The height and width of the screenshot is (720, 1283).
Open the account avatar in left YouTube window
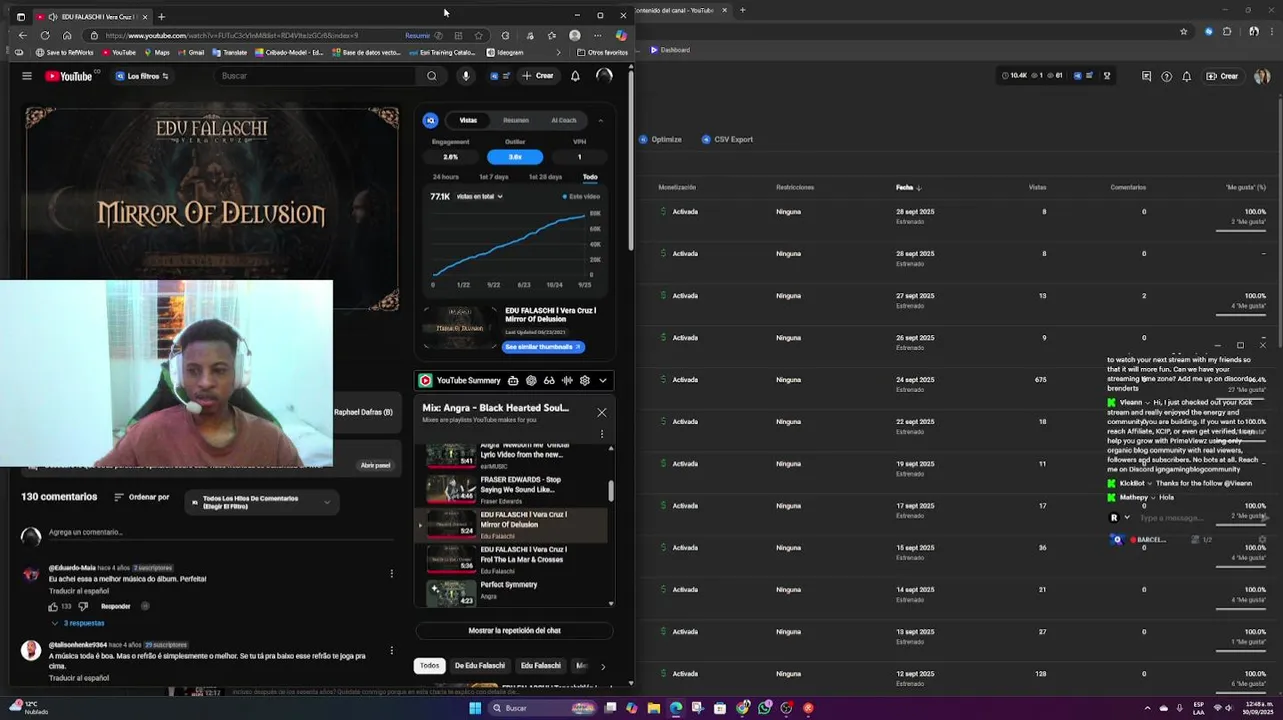[x=604, y=76]
